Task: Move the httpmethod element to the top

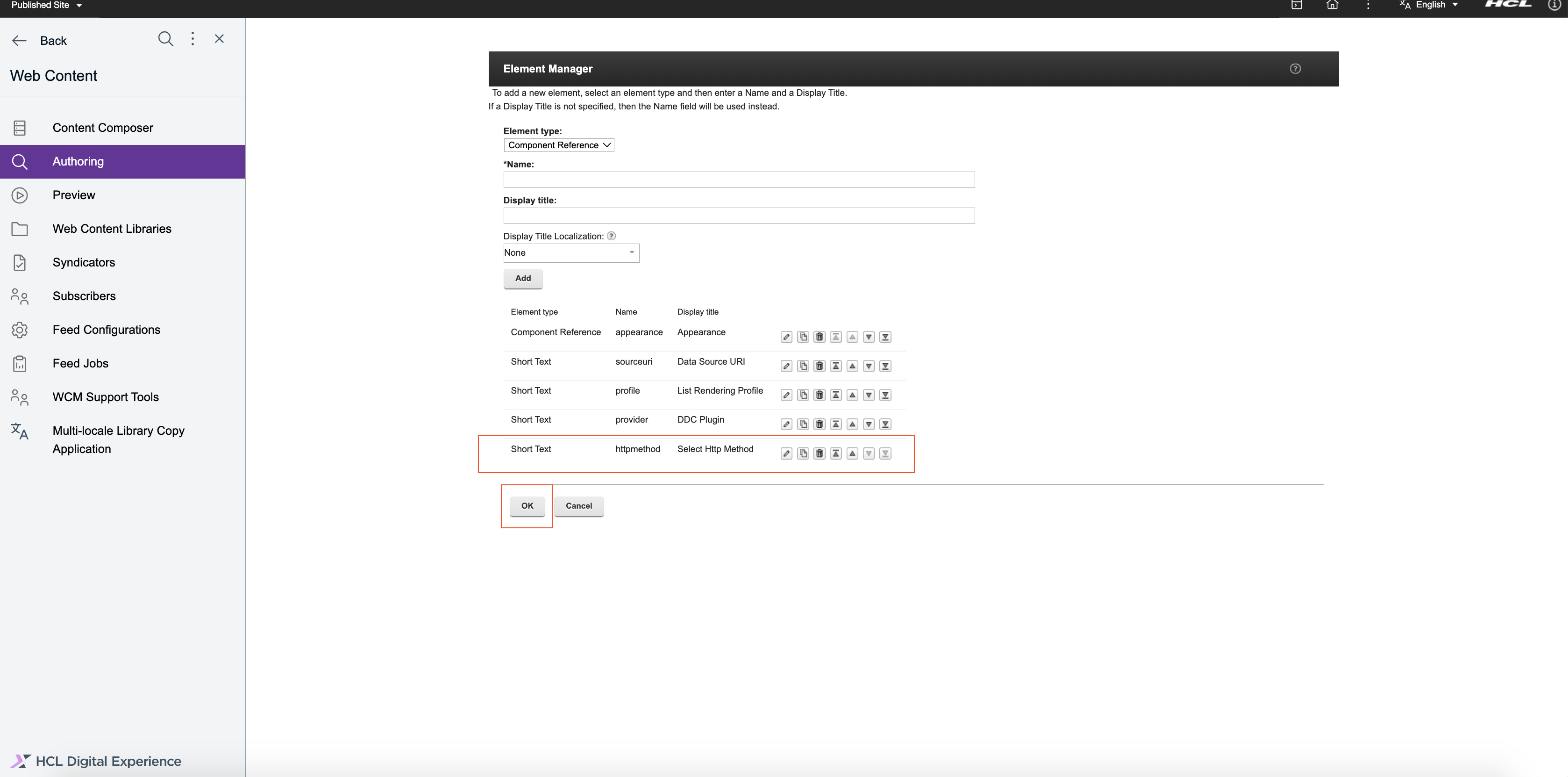Action: coord(836,453)
